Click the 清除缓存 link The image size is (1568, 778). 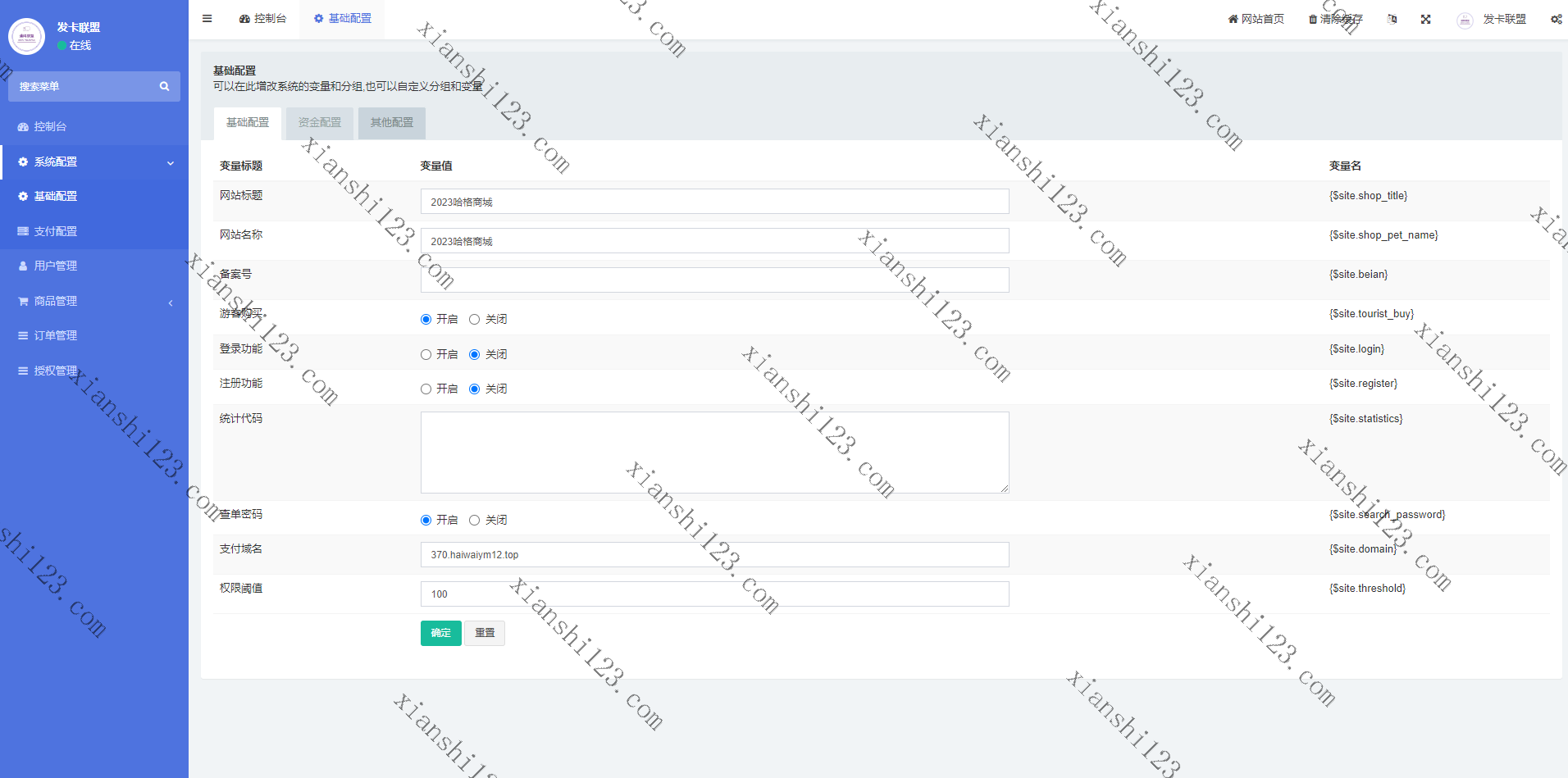(x=1335, y=19)
